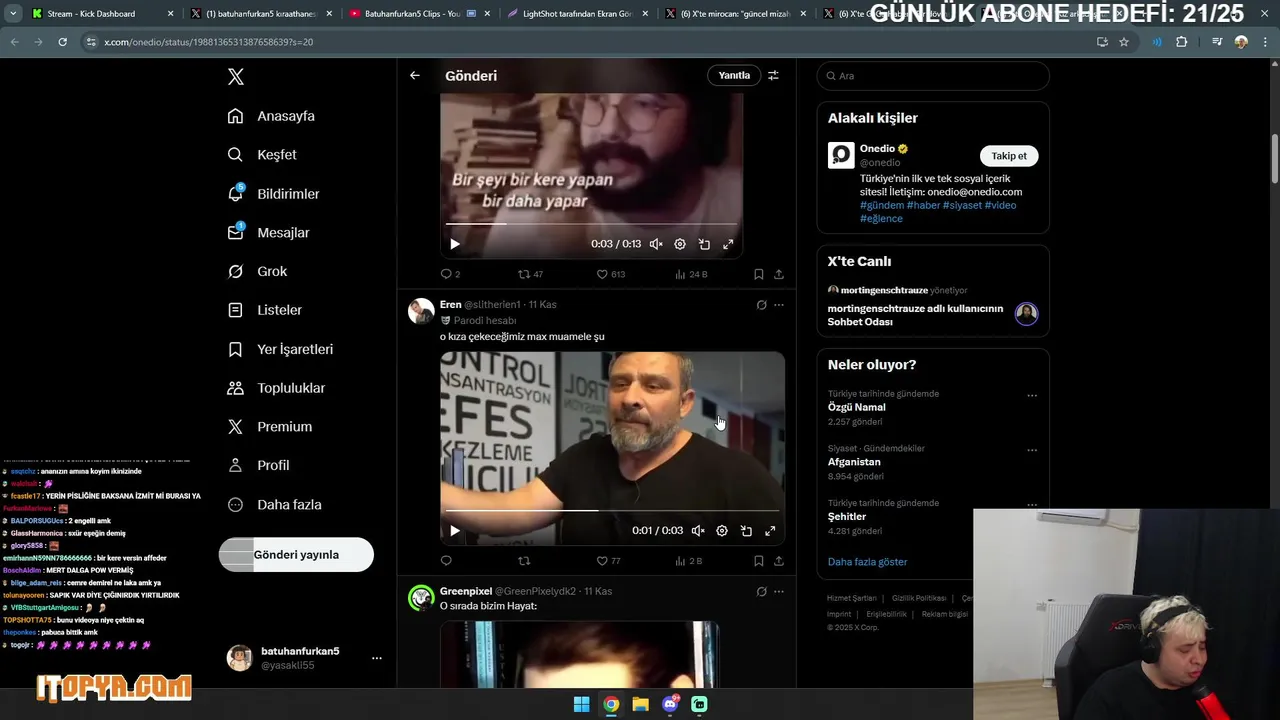This screenshot has height=720, width=1280.
Task: Open the Afganistan trend
Action: pos(854,462)
